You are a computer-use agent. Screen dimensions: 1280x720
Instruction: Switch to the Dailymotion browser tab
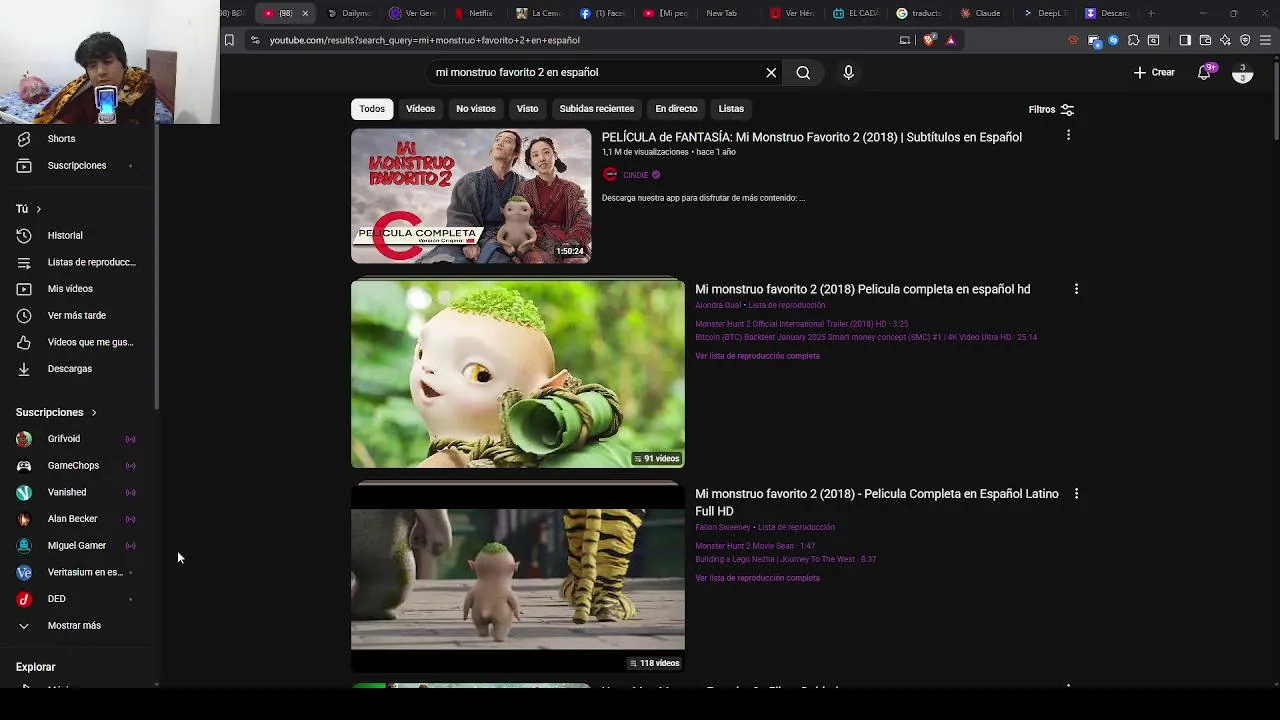350,13
